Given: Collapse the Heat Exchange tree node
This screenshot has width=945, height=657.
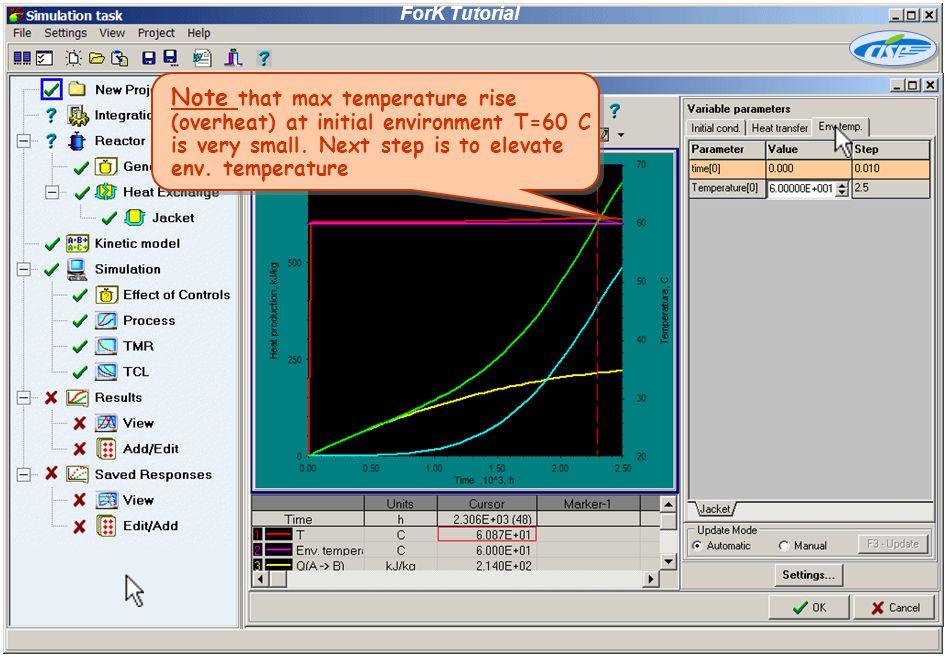Looking at the screenshot, I should tap(52, 192).
